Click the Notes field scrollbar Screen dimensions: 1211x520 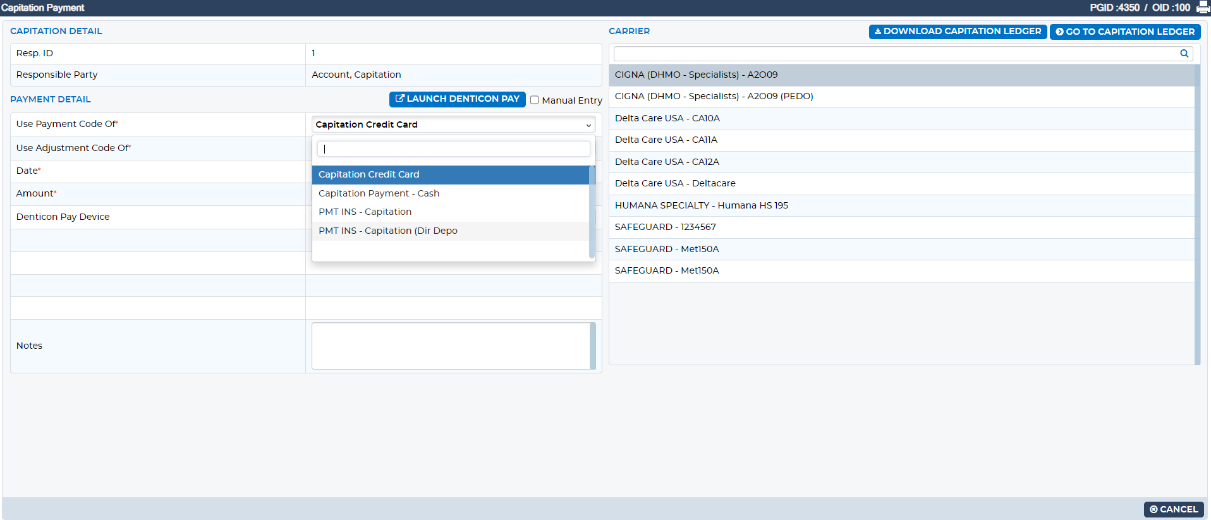pyautogui.click(x=594, y=346)
